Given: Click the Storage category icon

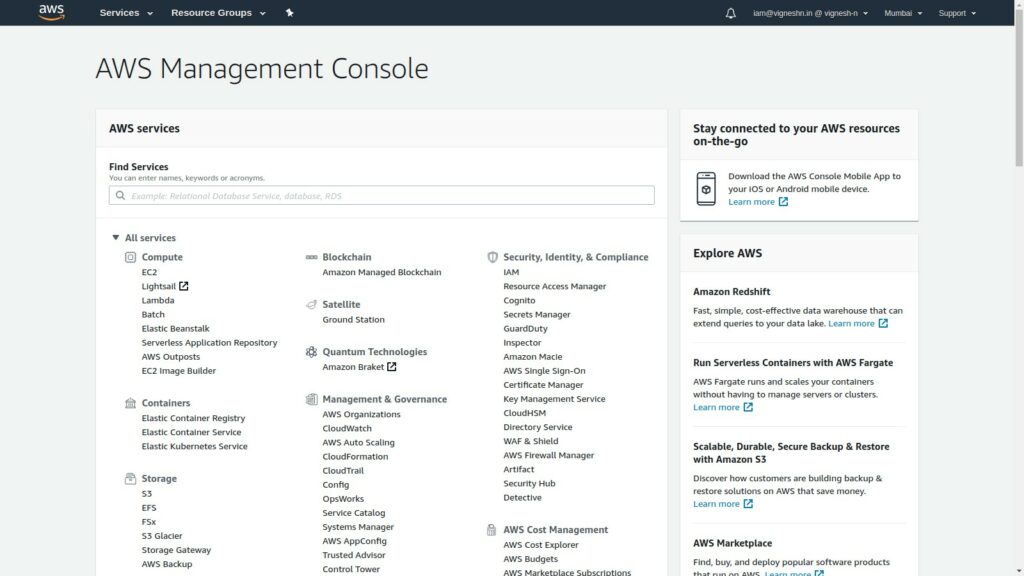Looking at the screenshot, I should coord(131,479).
